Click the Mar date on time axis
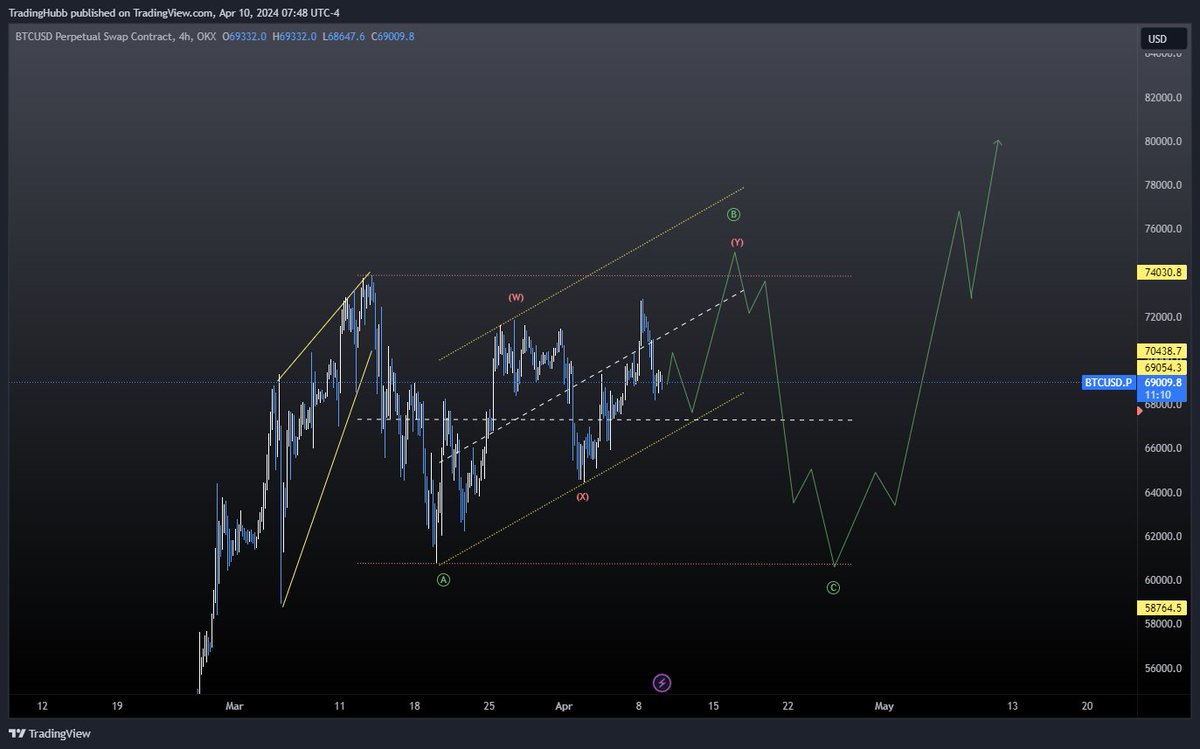 (x=234, y=706)
